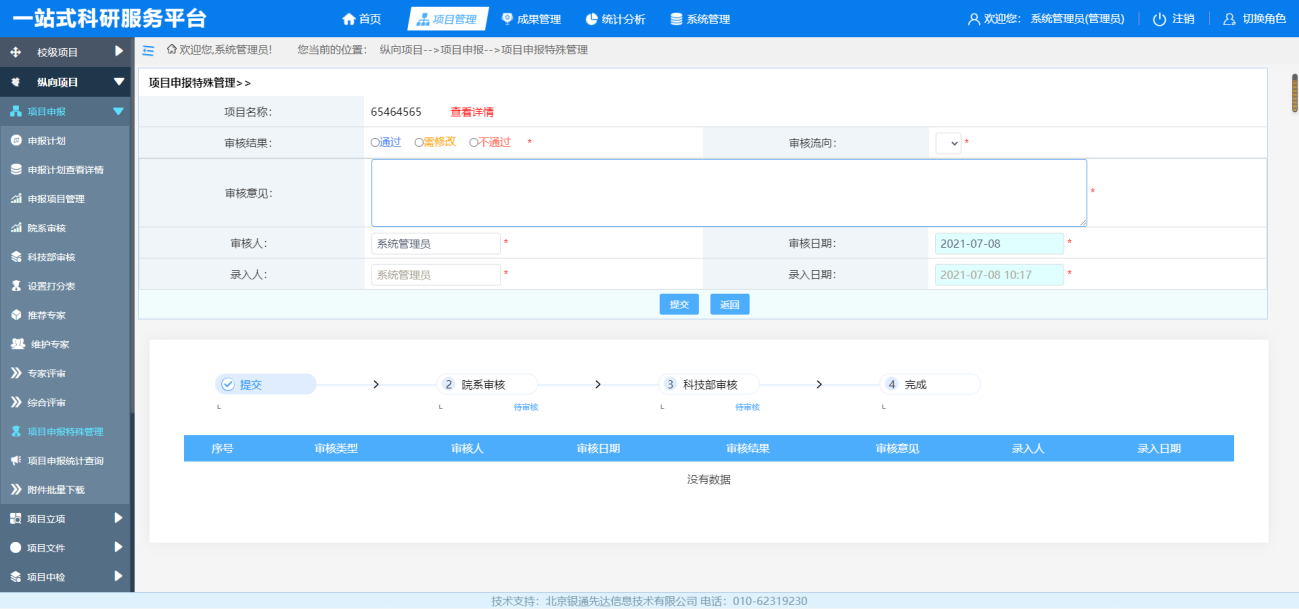Click the 综合评审 double-chevron icon
The height and width of the screenshot is (609, 1299).
click(16, 402)
